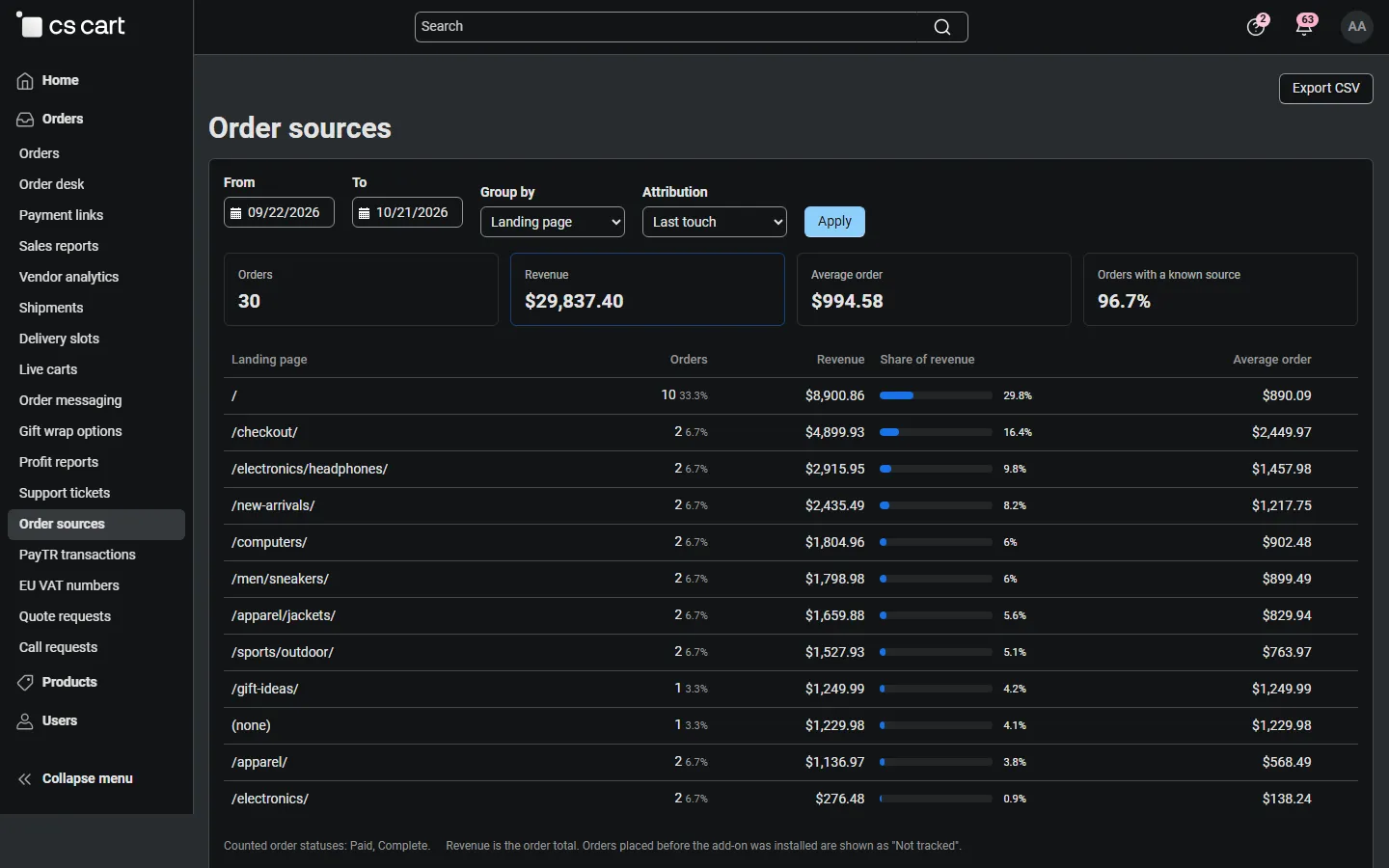
Task: Click the Apply button
Action: coord(834,222)
